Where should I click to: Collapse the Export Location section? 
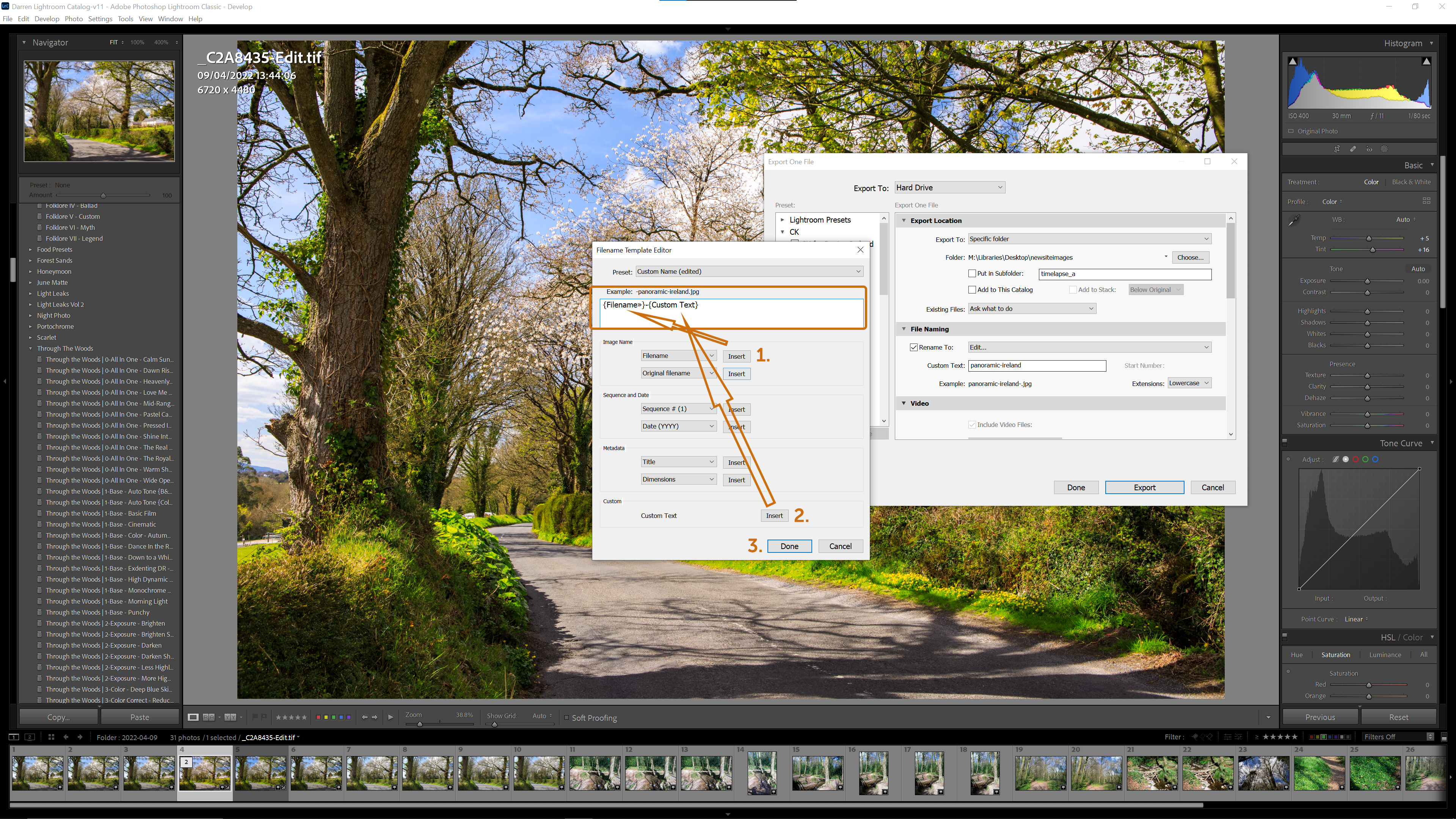(904, 221)
